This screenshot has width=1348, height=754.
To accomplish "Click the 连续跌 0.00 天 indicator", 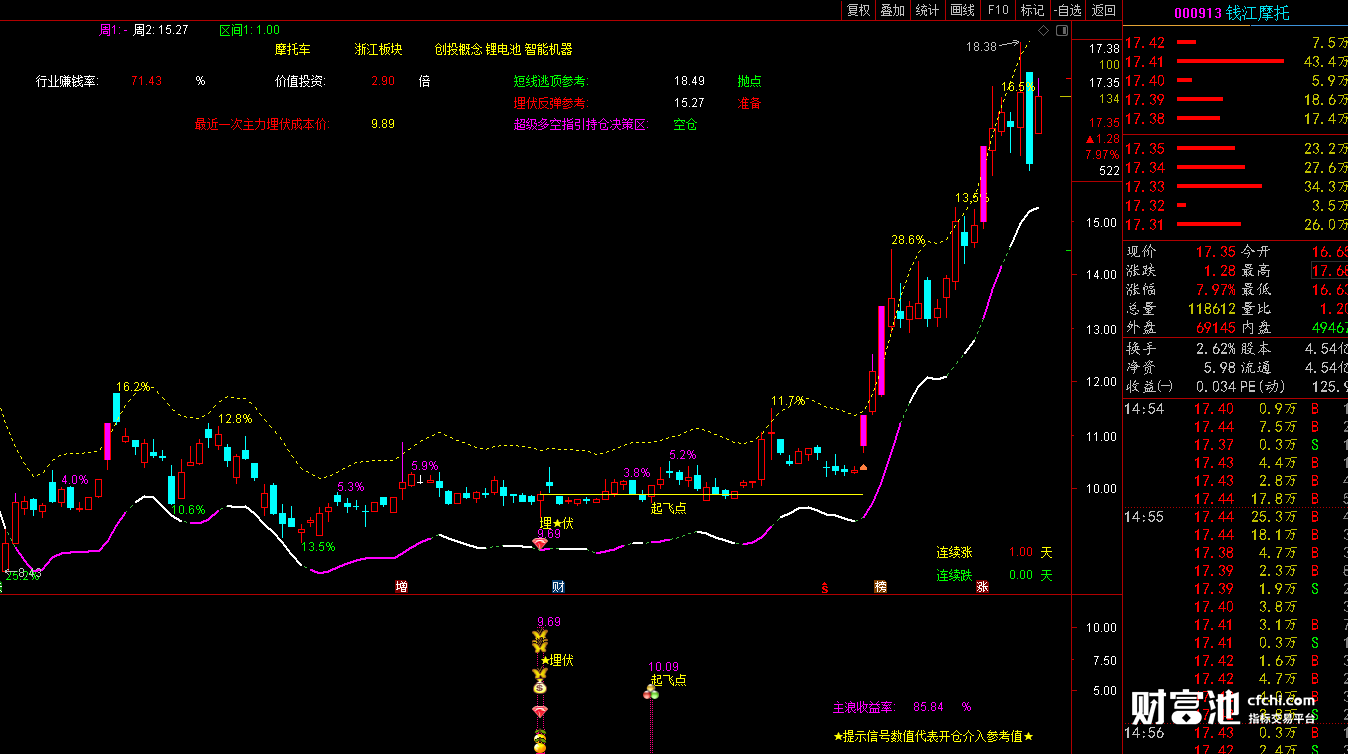I will click(994, 575).
